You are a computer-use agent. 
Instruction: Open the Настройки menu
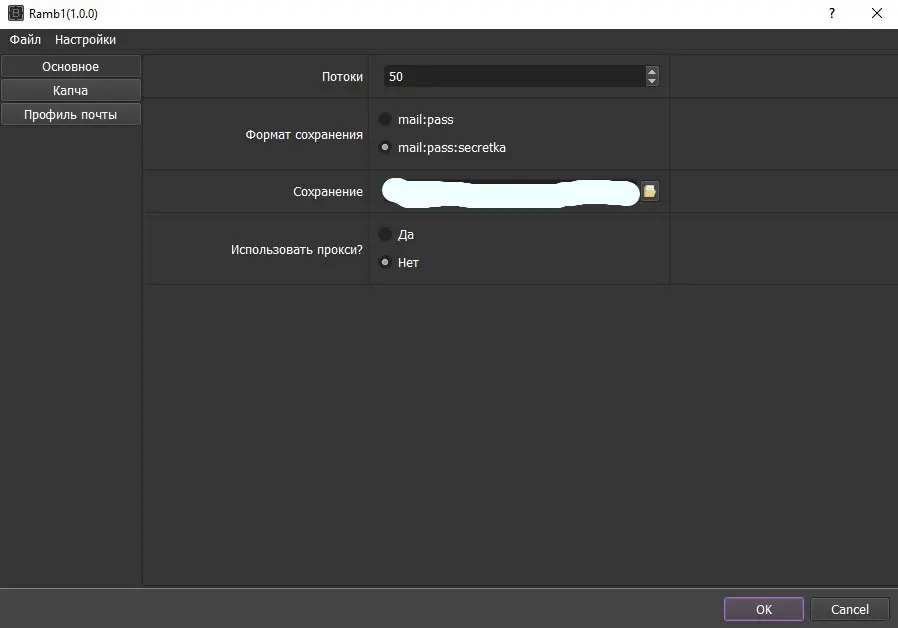(x=85, y=40)
